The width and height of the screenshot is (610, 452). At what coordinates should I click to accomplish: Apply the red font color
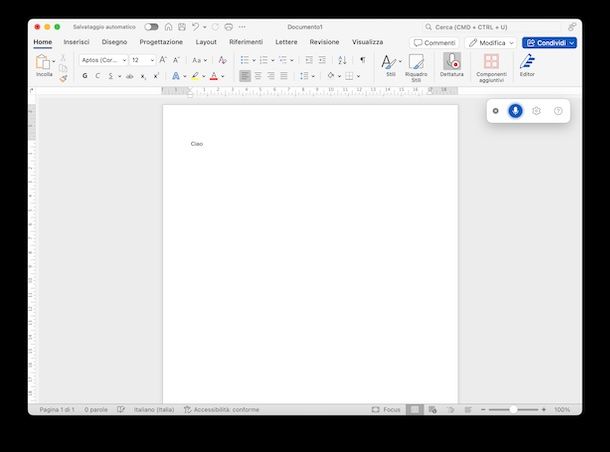click(x=214, y=76)
